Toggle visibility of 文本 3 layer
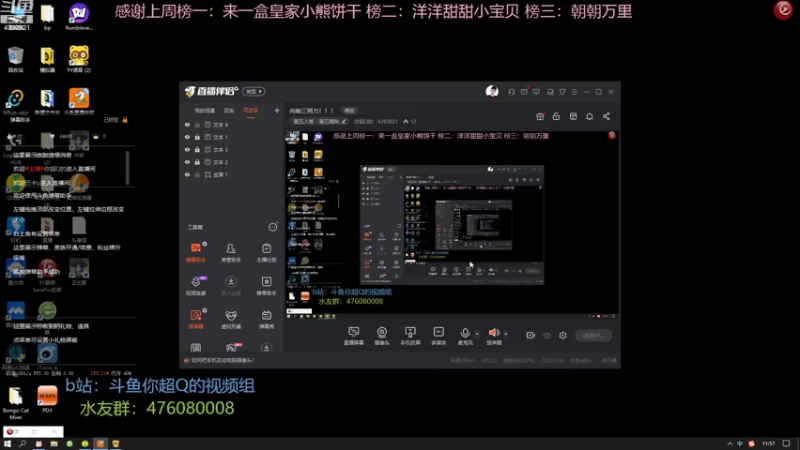The height and width of the screenshot is (450, 800). 187,149
